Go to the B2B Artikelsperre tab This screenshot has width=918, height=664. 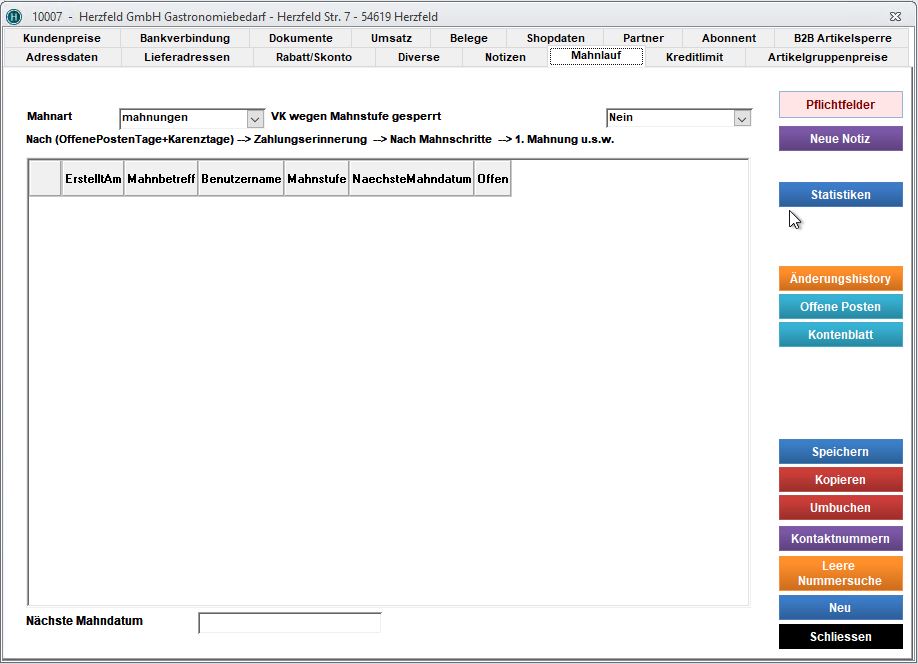828,38
